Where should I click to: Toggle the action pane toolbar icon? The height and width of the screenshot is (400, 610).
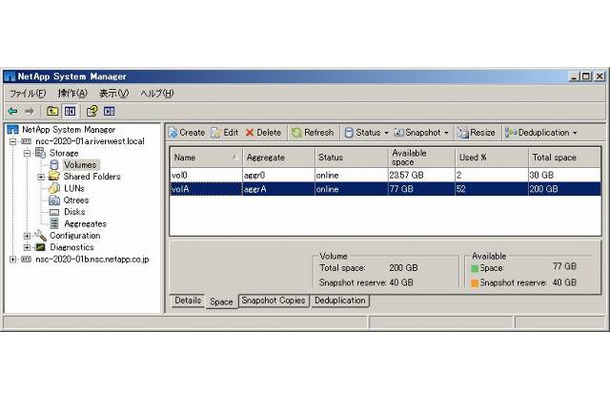(x=109, y=111)
